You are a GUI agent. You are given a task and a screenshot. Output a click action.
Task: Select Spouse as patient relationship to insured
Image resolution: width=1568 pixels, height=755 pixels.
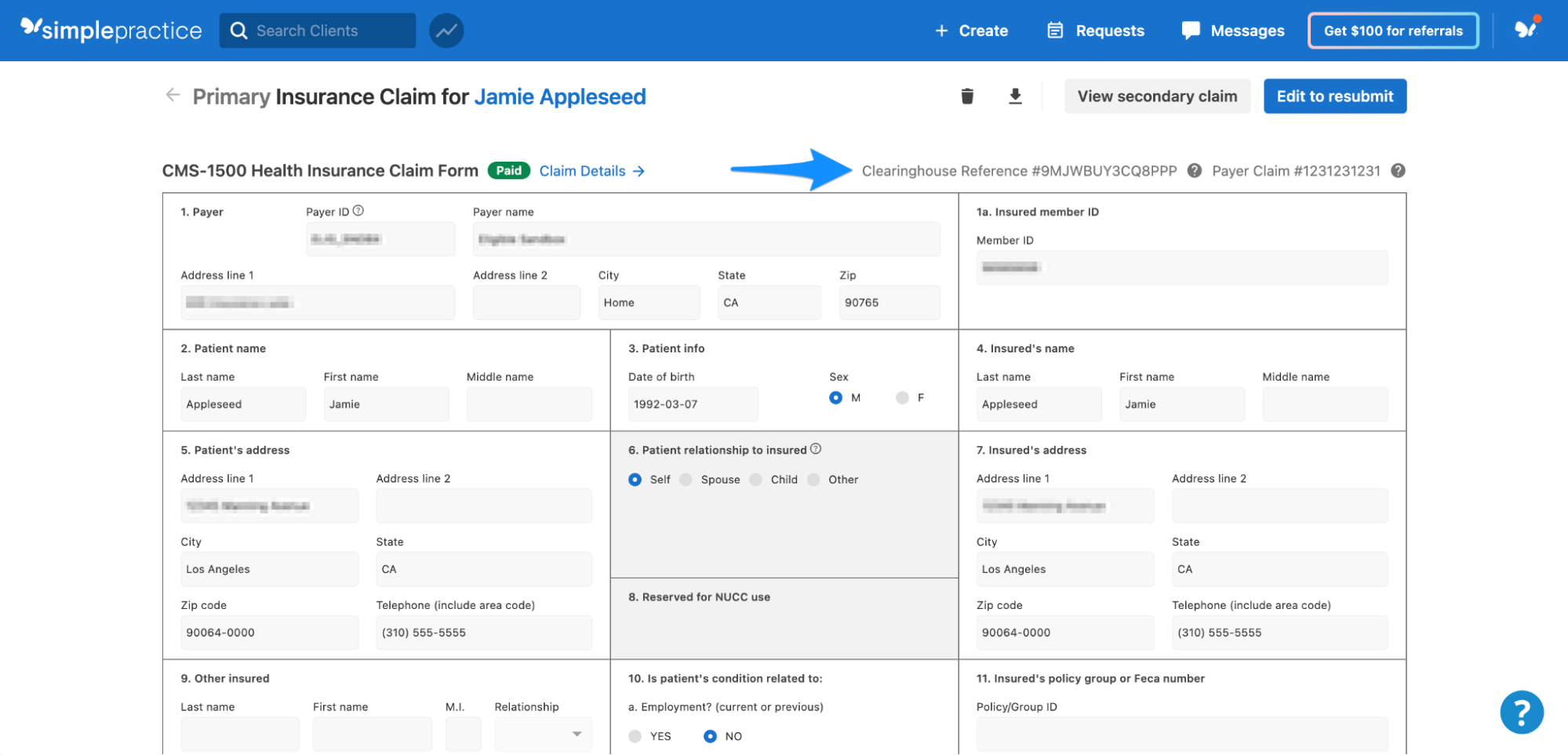685,479
